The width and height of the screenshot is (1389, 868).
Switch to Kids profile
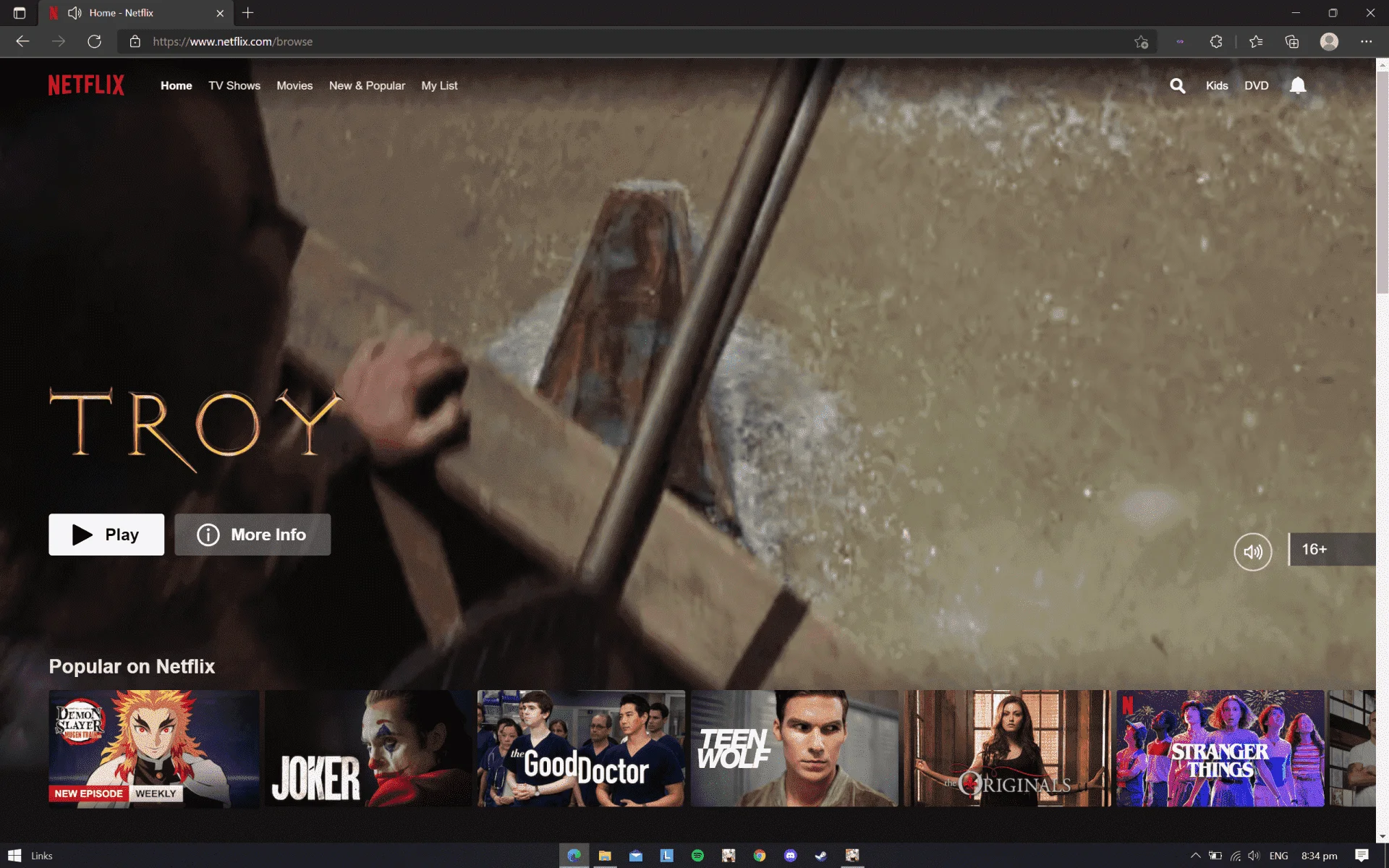coord(1217,85)
